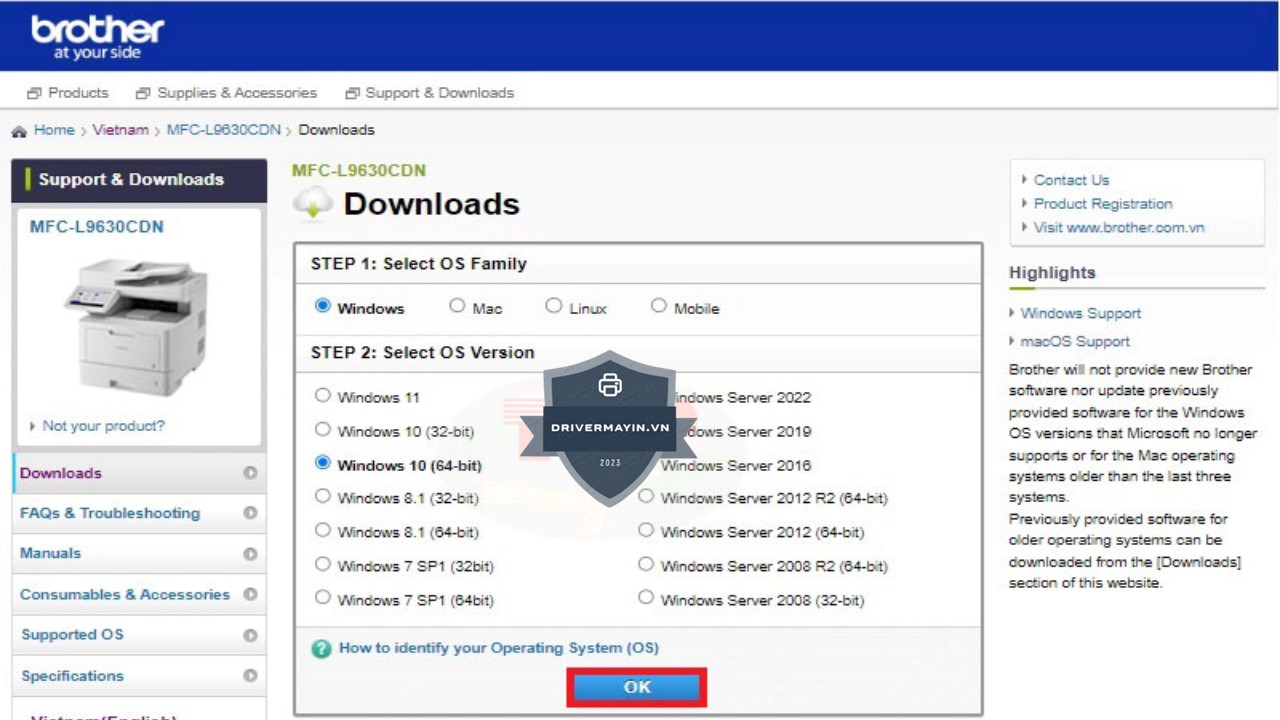Open the Products menu
1280x720 pixels.
click(68, 93)
